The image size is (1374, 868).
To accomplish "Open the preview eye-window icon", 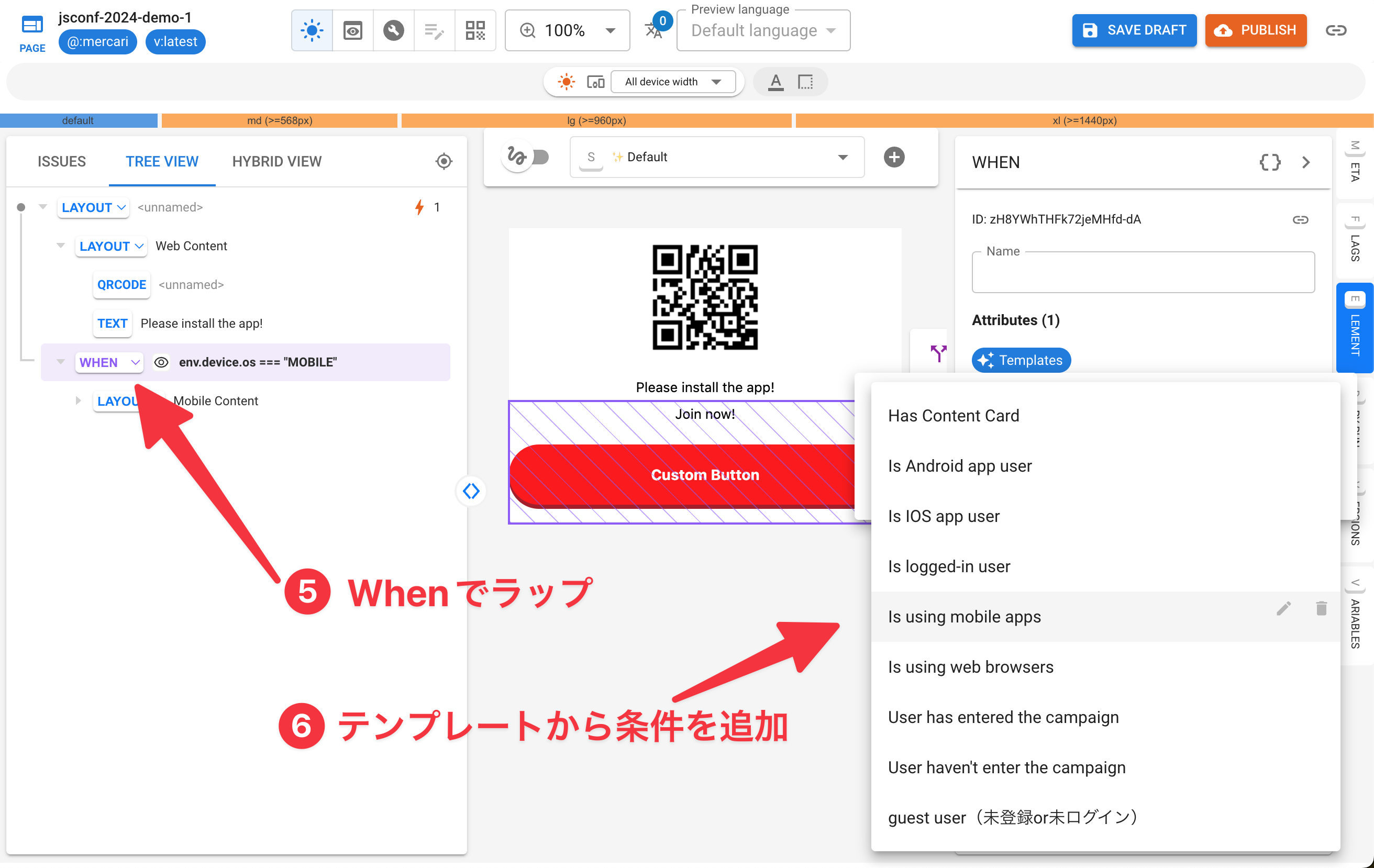I will pyautogui.click(x=352, y=30).
